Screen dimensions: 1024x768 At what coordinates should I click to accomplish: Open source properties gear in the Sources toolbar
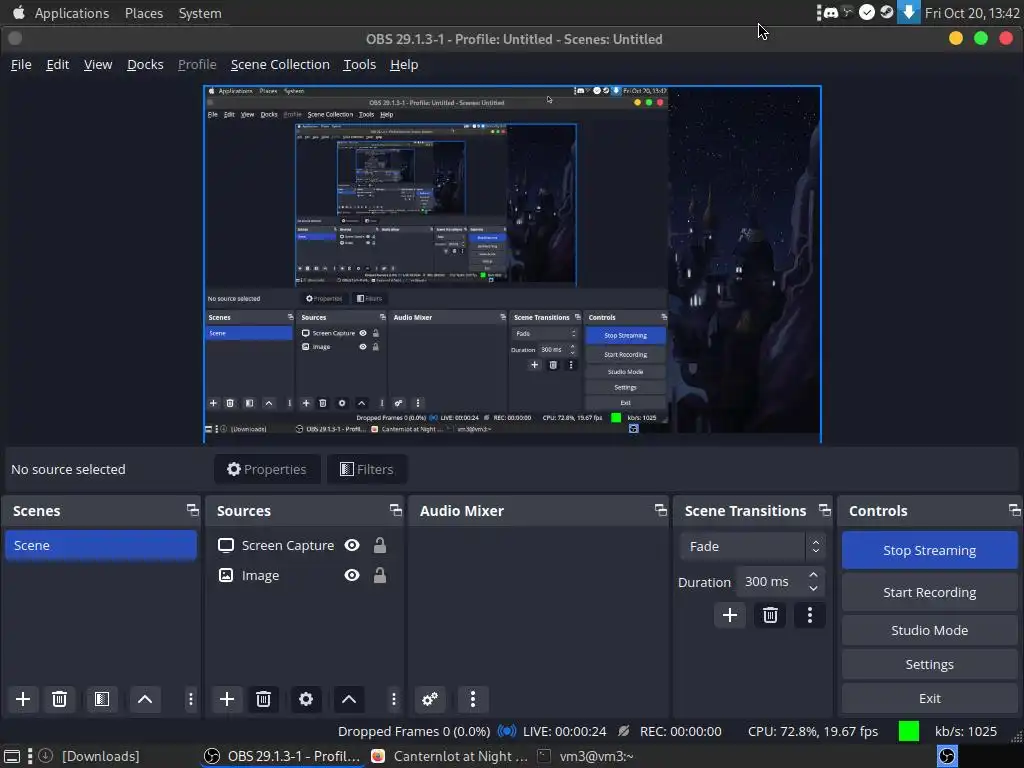click(x=306, y=699)
